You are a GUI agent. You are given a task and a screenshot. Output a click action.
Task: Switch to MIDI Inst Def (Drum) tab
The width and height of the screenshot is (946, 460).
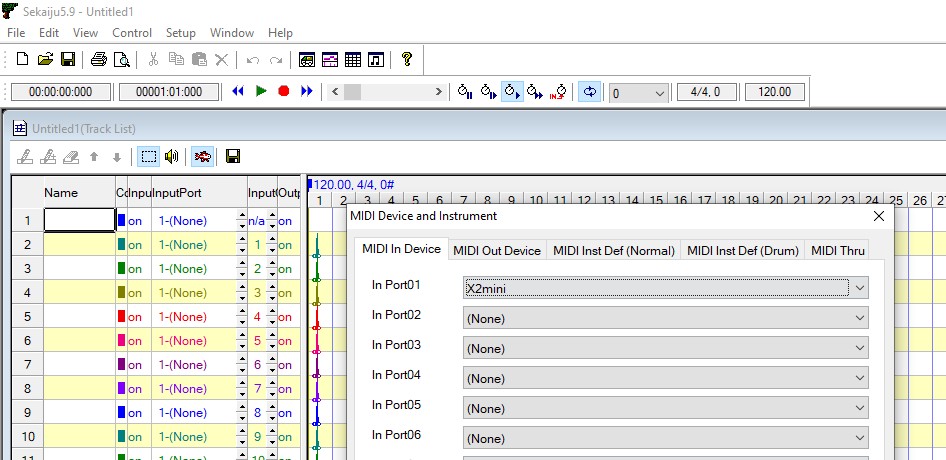743,251
